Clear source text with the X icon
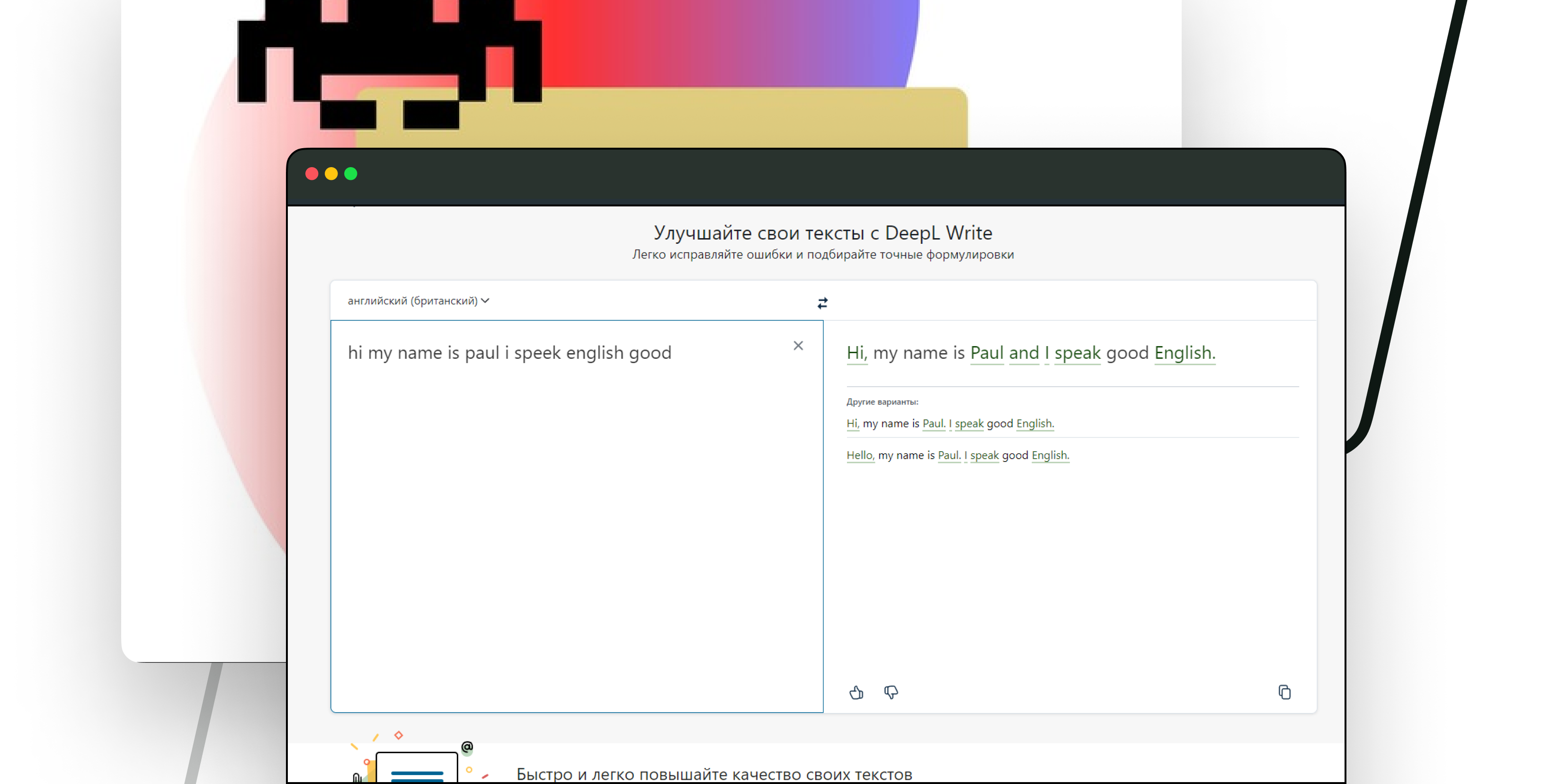 tap(798, 346)
